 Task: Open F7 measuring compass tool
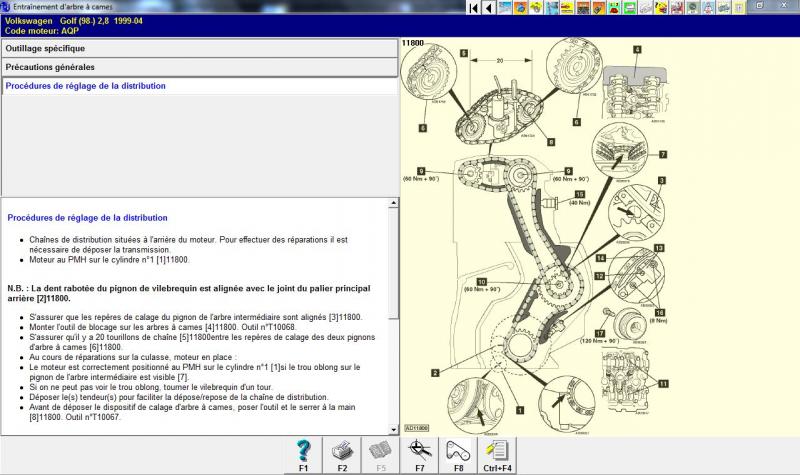click(419, 455)
